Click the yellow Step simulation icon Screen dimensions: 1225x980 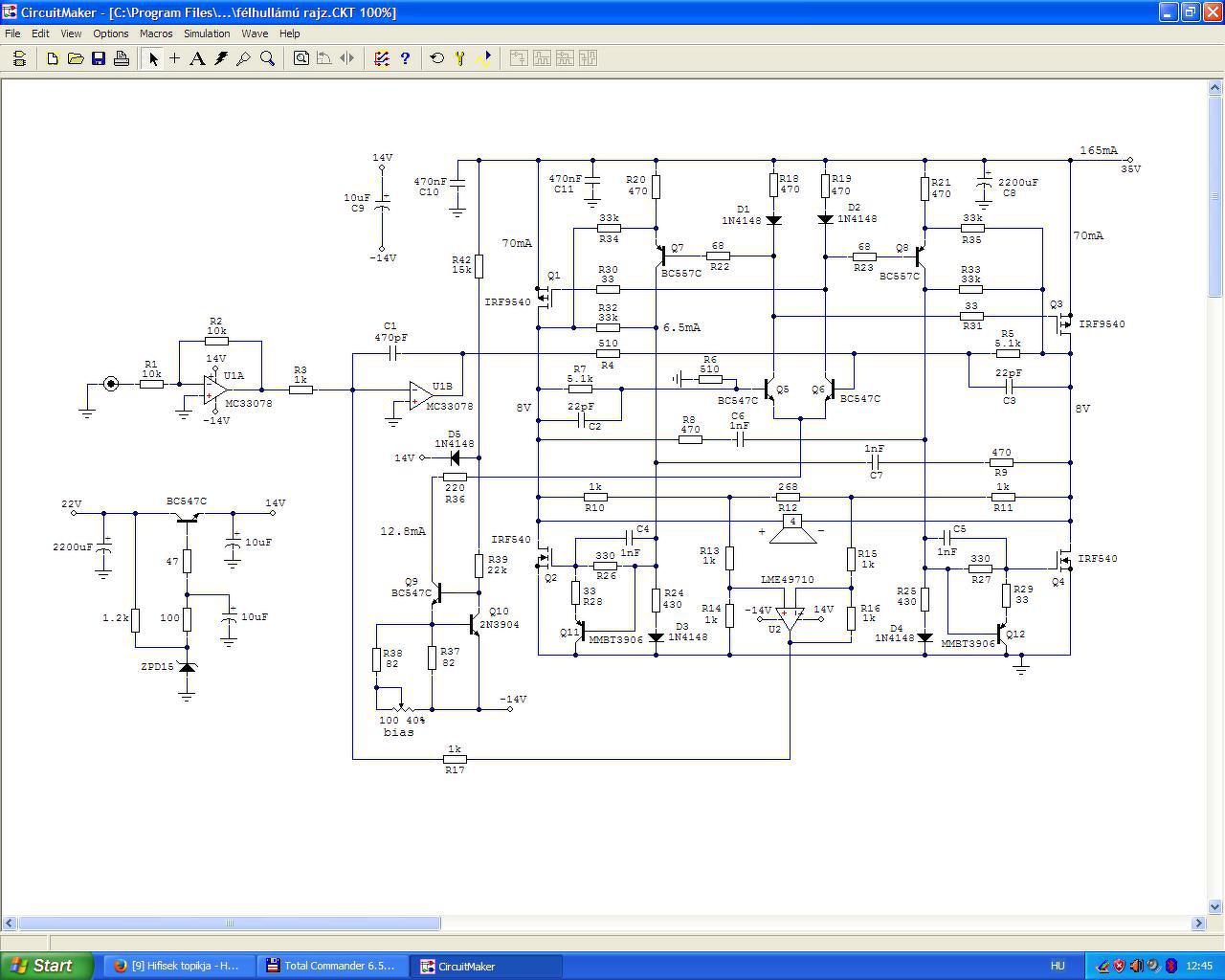[x=460, y=58]
